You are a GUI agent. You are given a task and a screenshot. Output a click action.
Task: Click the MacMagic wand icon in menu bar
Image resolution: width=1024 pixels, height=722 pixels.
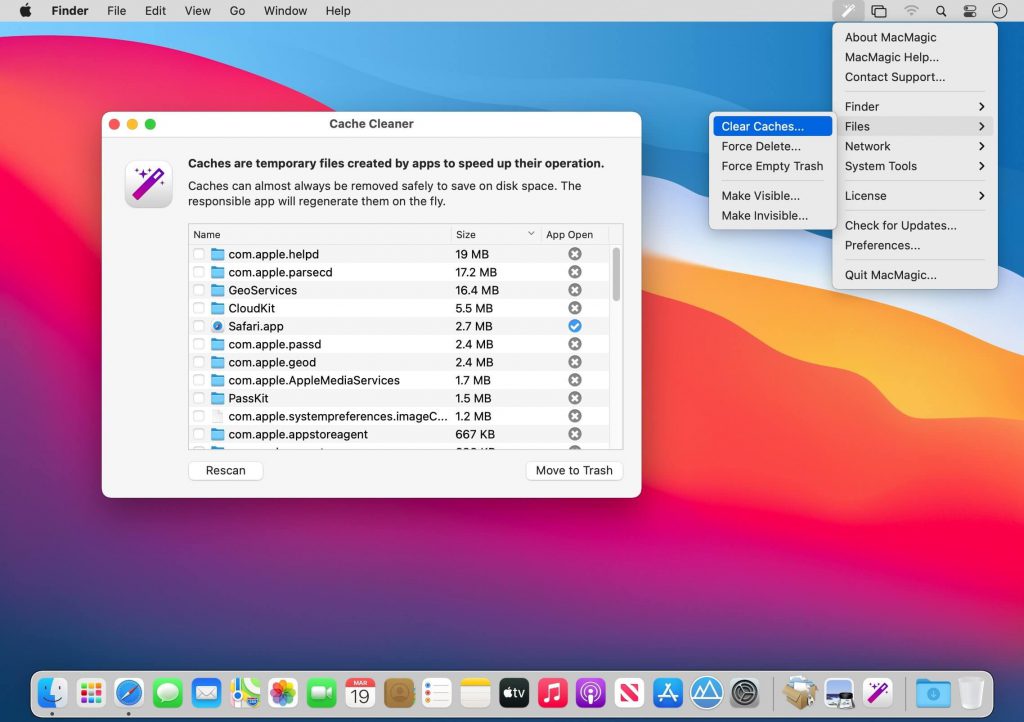coord(846,11)
